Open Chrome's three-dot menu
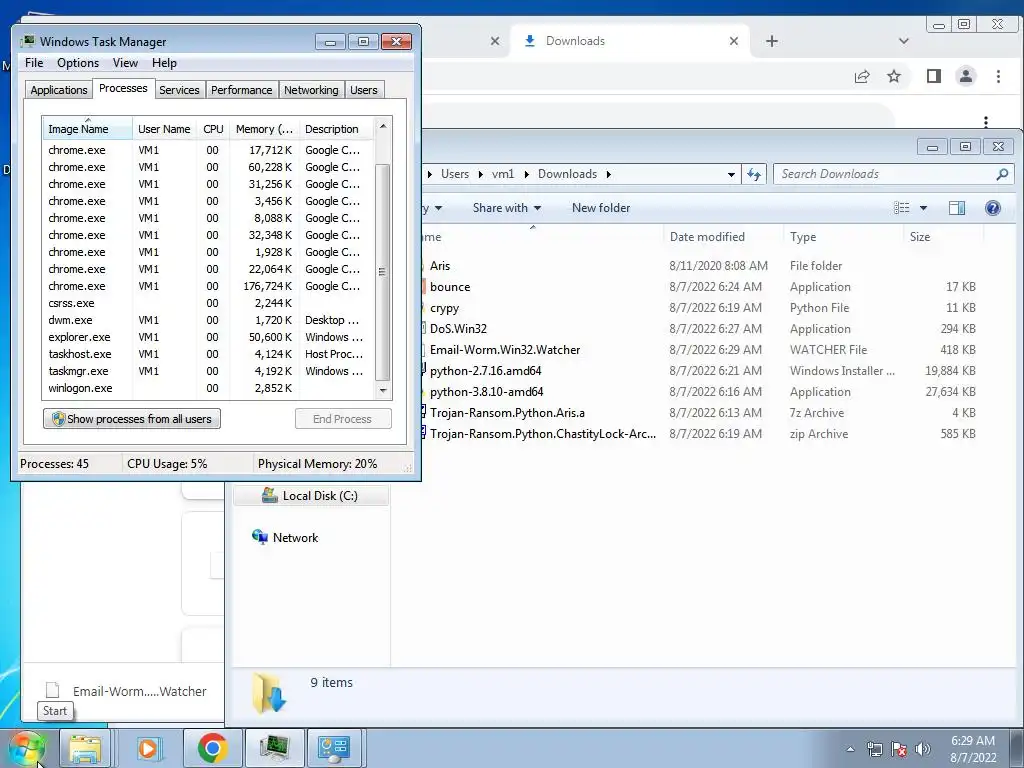The width and height of the screenshot is (1024, 768). (x=998, y=76)
